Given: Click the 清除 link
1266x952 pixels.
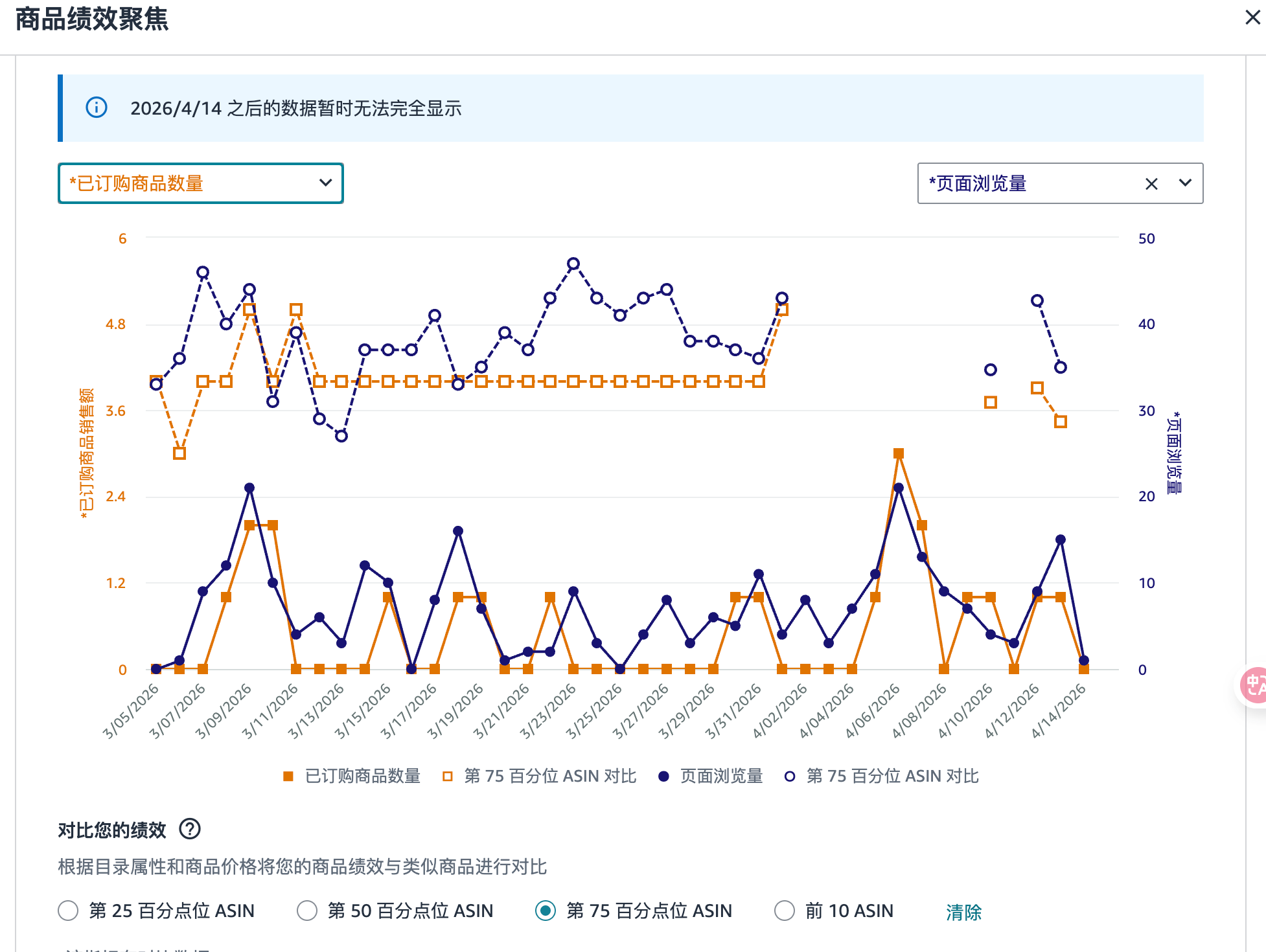Looking at the screenshot, I should pyautogui.click(x=963, y=912).
